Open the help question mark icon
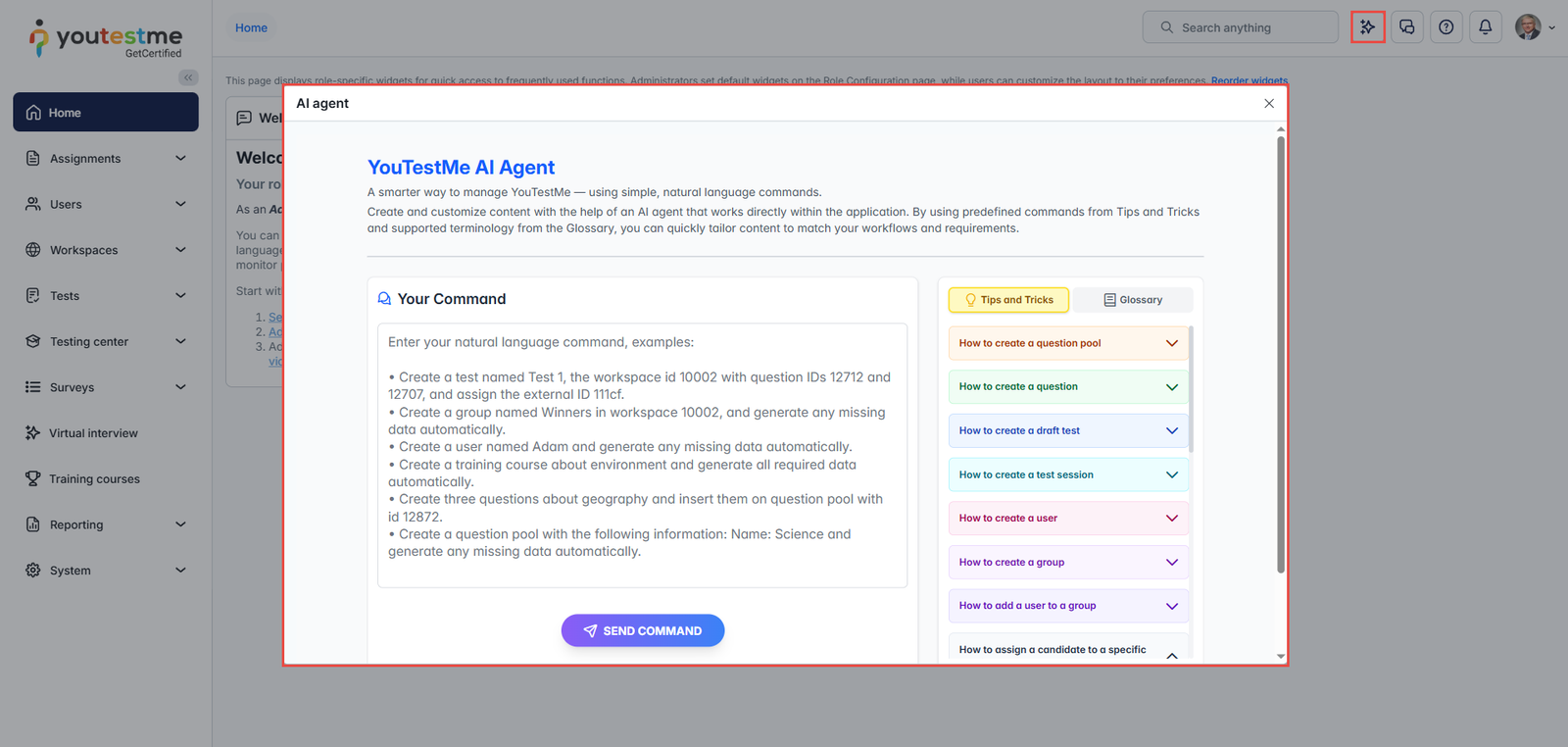Viewport: 1568px width, 747px height. (x=1446, y=27)
